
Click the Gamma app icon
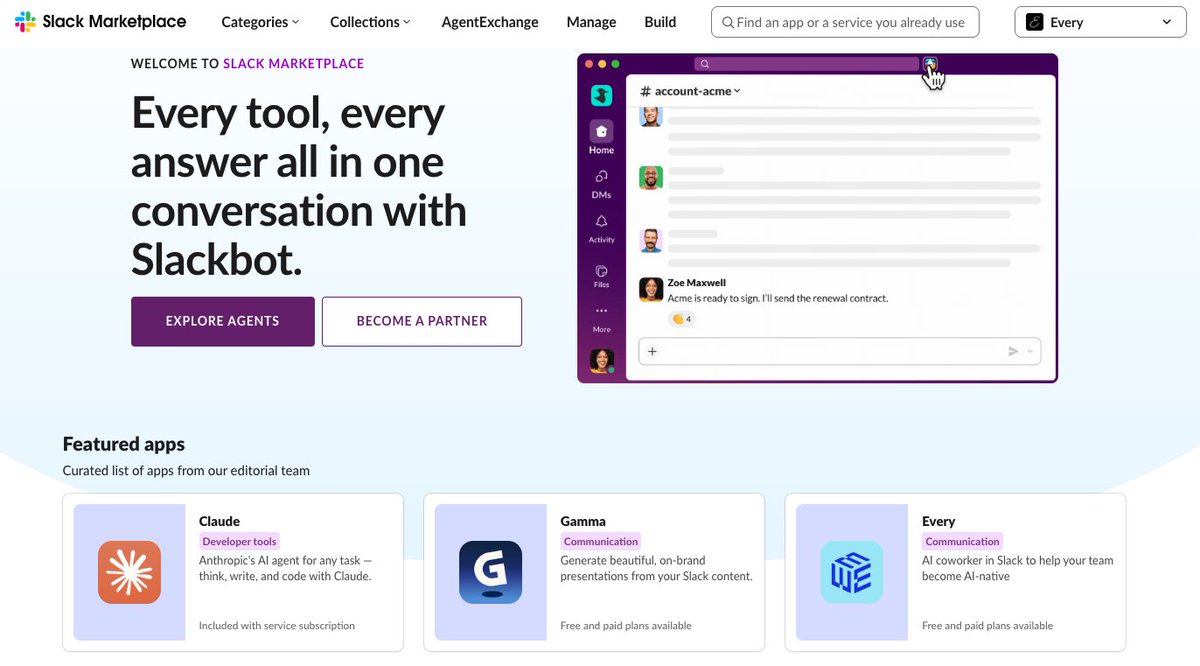click(x=491, y=572)
